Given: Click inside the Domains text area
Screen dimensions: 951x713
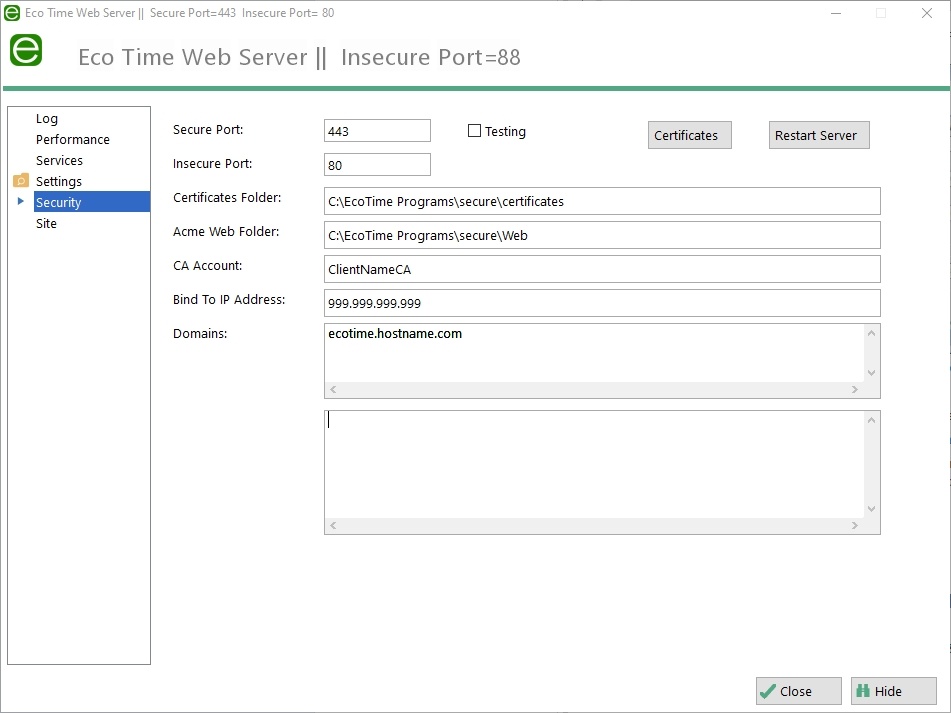Looking at the screenshot, I should coord(594,353).
